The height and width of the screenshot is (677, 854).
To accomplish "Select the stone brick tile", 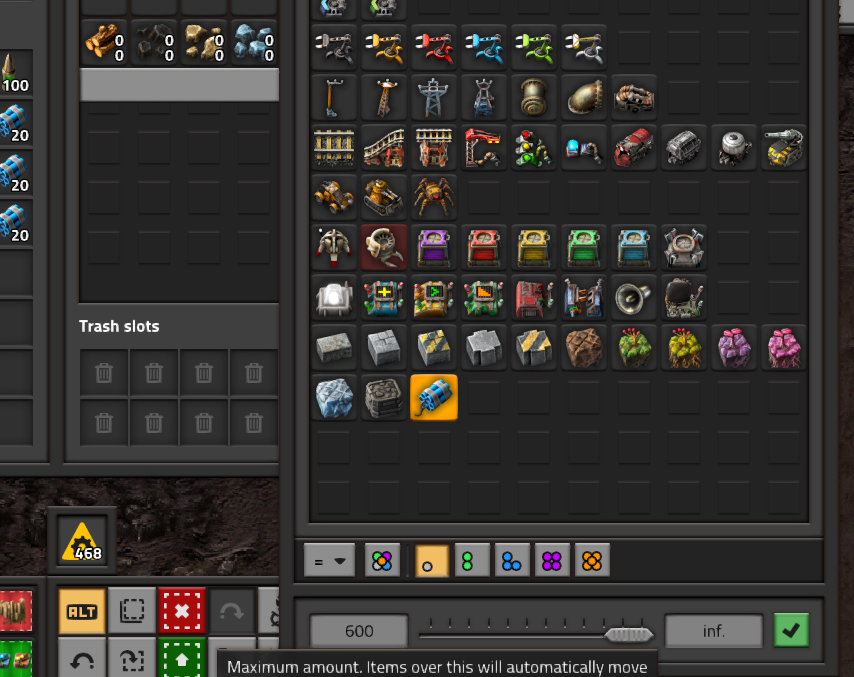I will (334, 347).
